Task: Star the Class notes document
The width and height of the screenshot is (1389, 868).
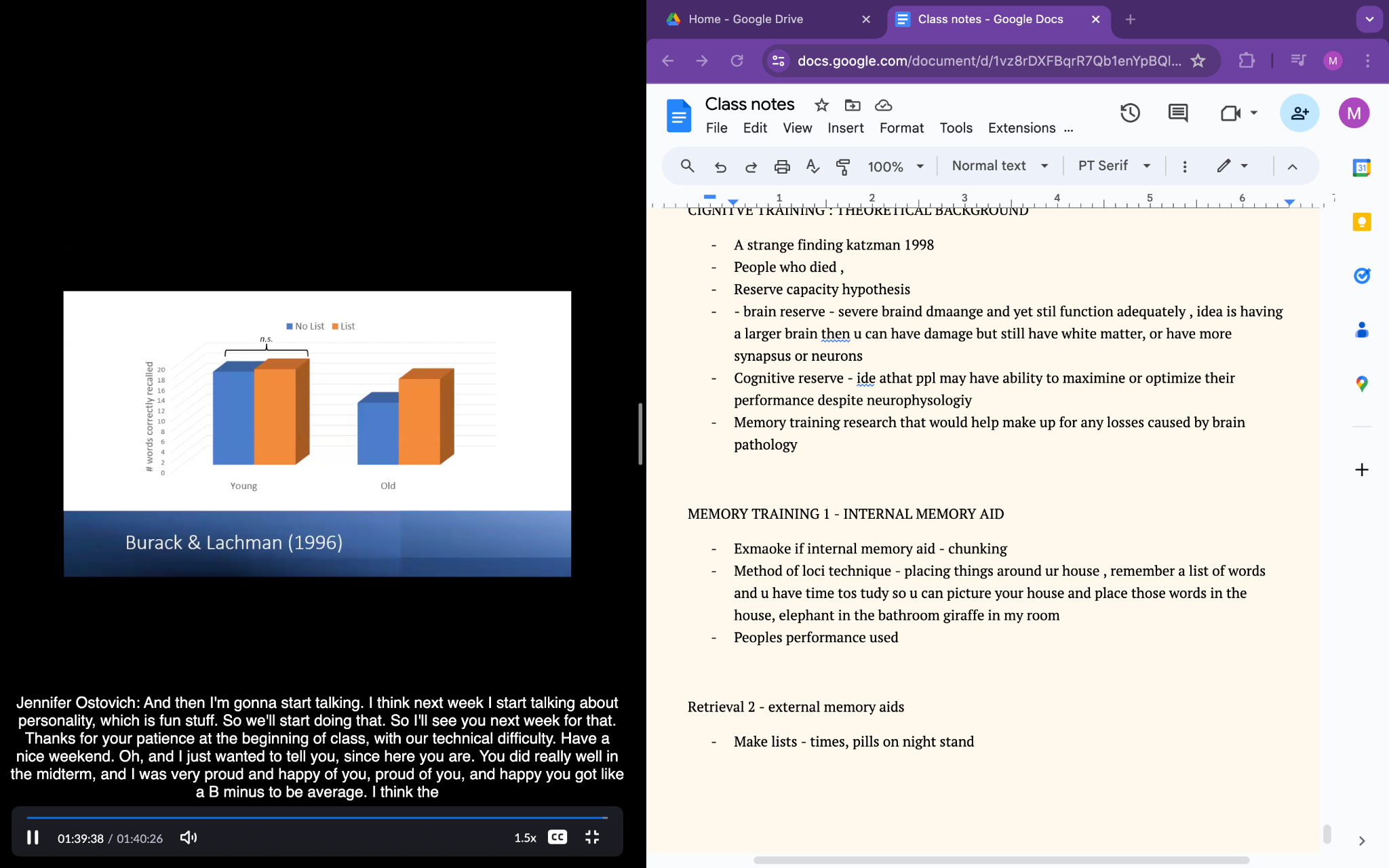Action: click(x=821, y=105)
